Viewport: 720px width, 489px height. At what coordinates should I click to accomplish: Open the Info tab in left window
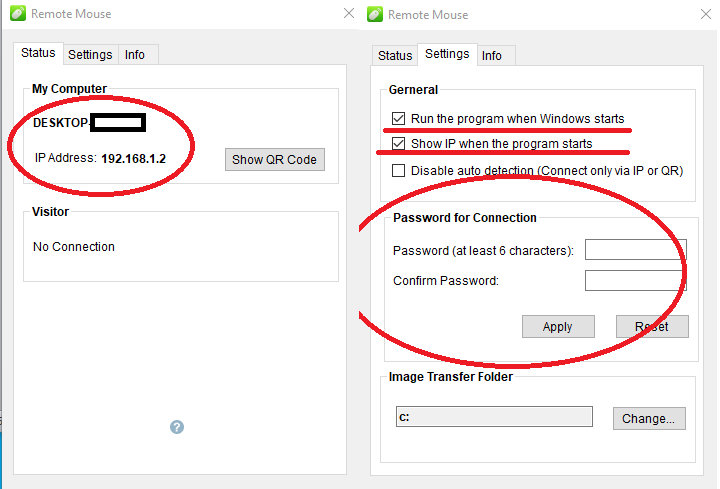tap(135, 55)
